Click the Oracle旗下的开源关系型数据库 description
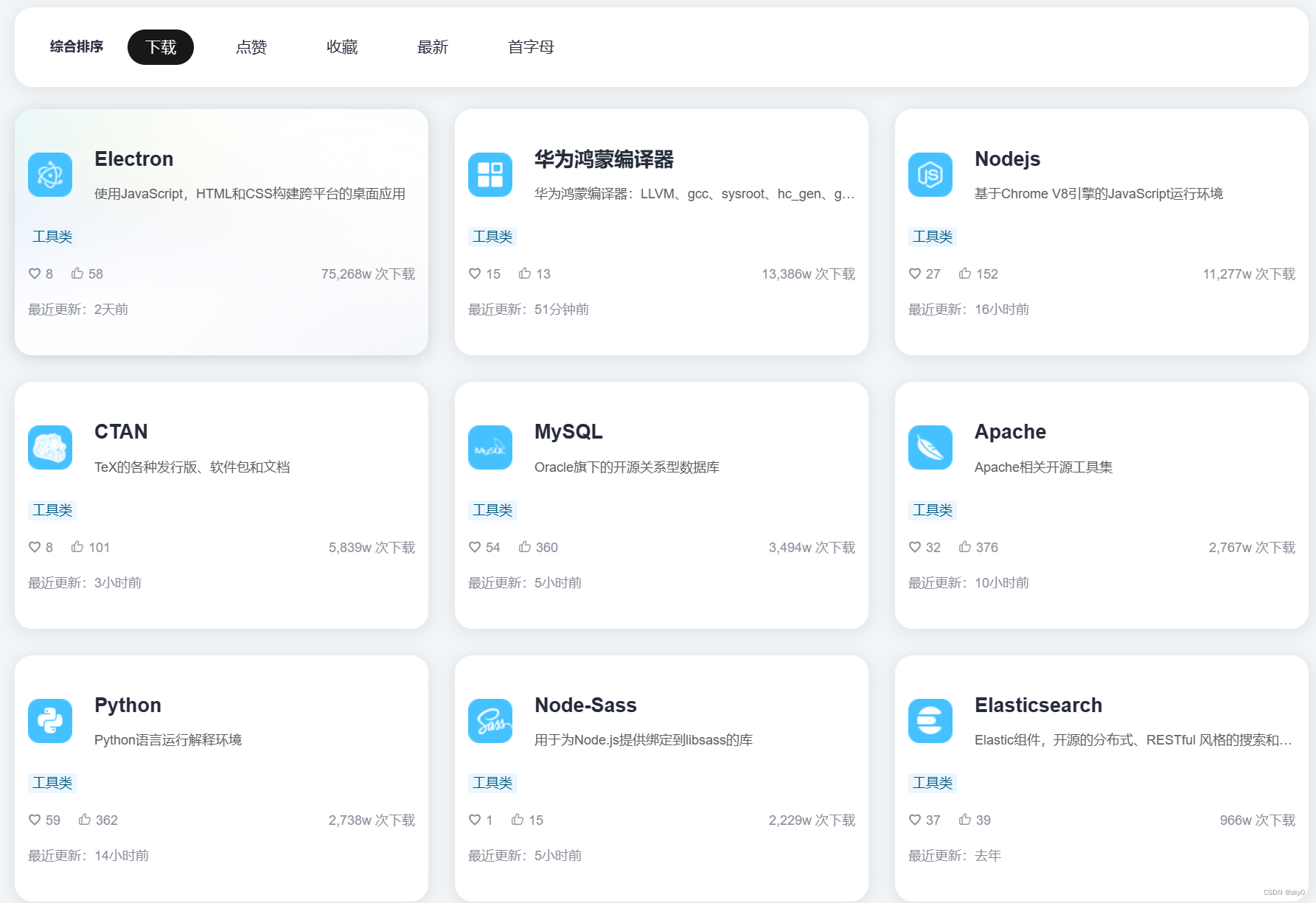This screenshot has width=1316, height=903. 627,467
